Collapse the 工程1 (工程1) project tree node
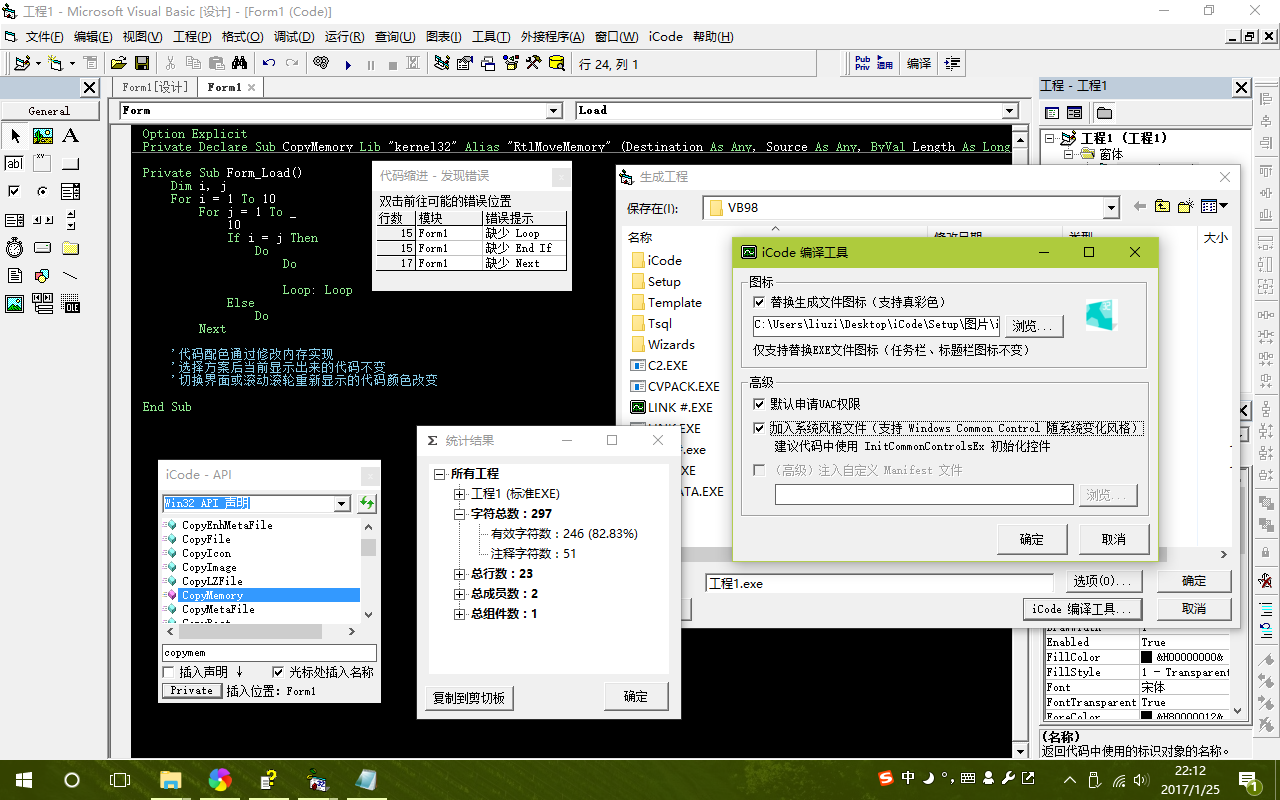The image size is (1280, 800). (x=1051, y=138)
